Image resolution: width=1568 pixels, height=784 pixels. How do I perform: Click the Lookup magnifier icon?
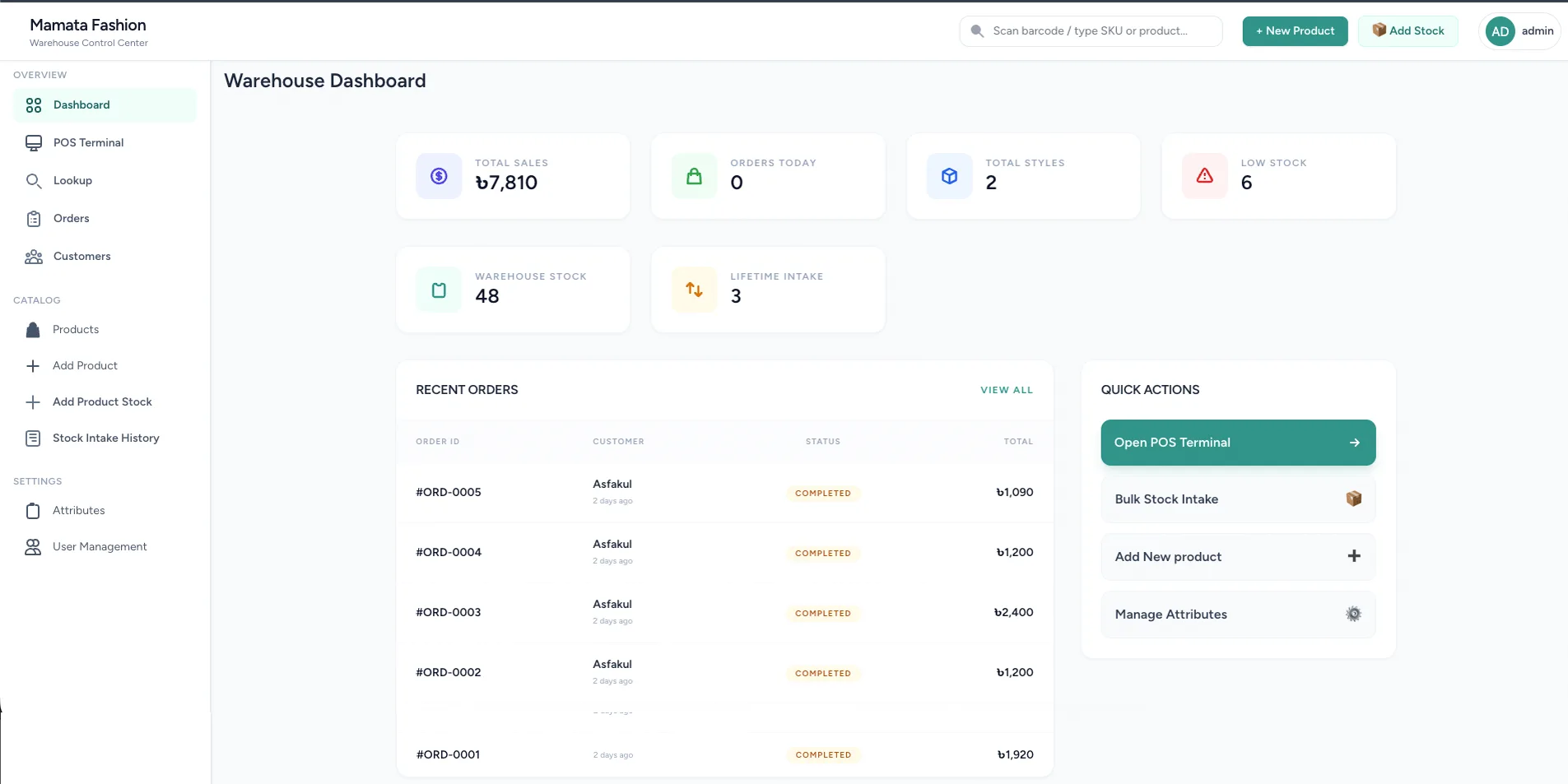[34, 181]
